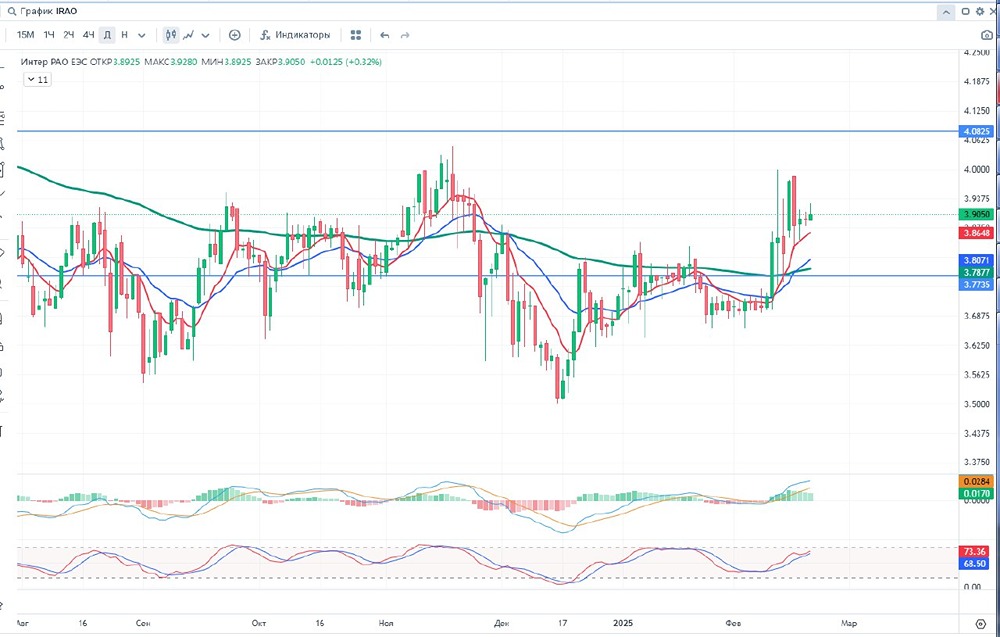
Task: Collapse the toolbar with the up chevron
Action: [x=946, y=11]
